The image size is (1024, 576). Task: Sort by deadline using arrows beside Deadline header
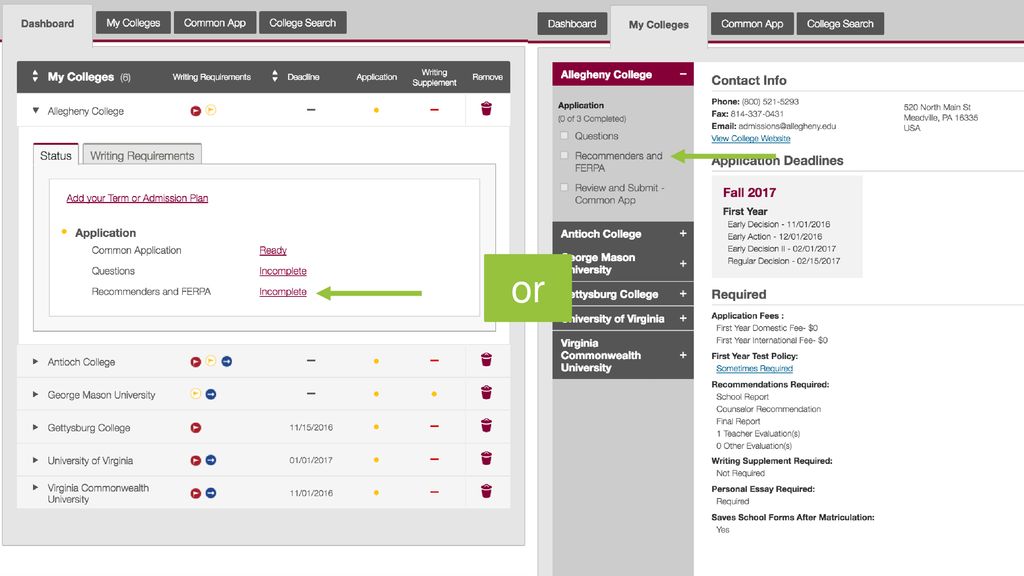(x=275, y=76)
